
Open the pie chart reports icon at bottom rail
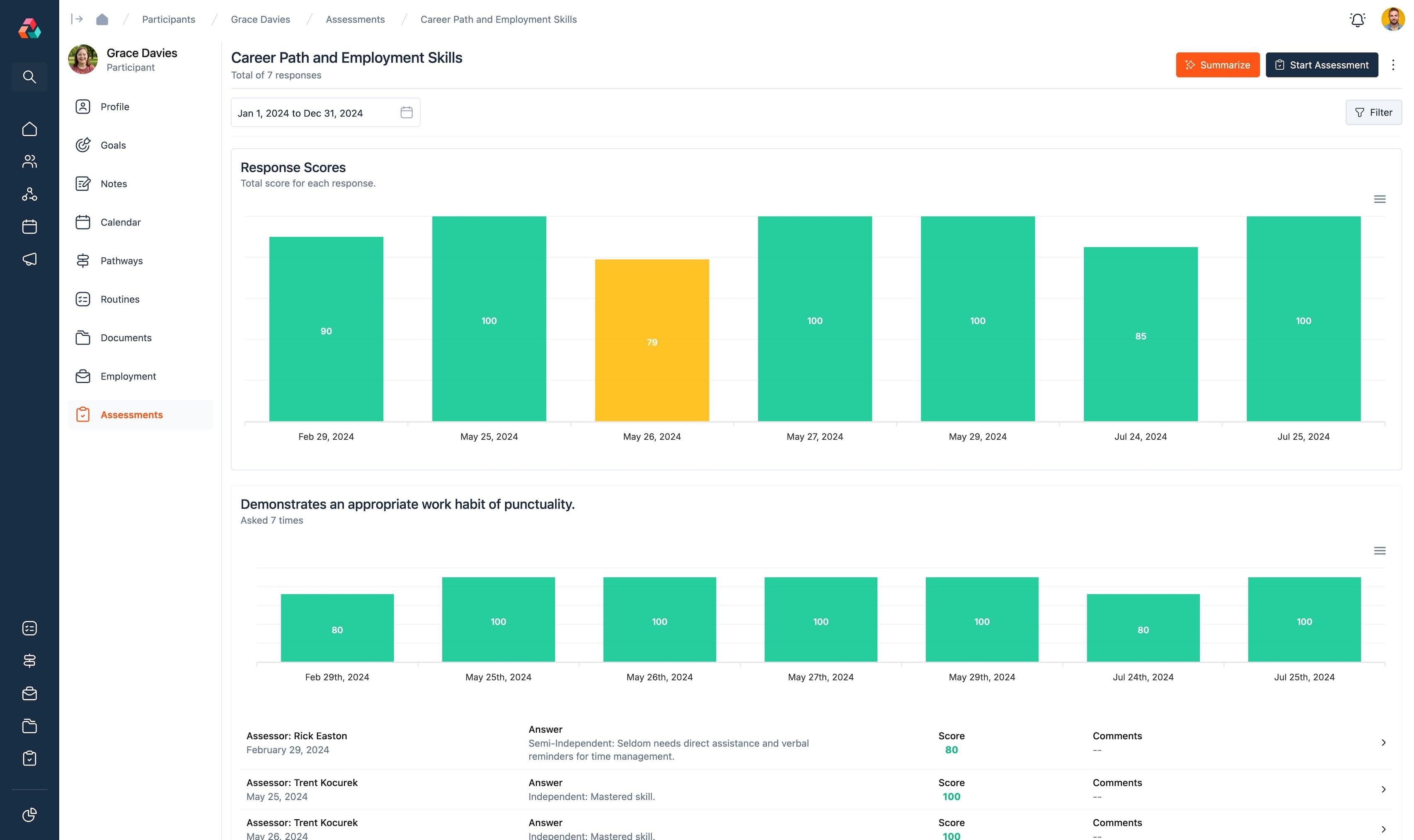(29, 815)
